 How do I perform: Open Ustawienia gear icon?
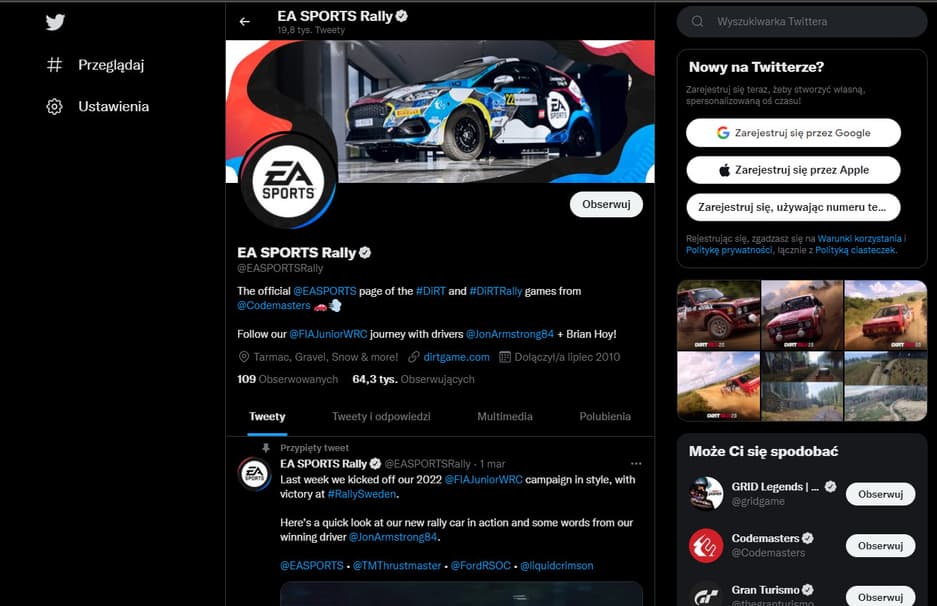(54, 106)
